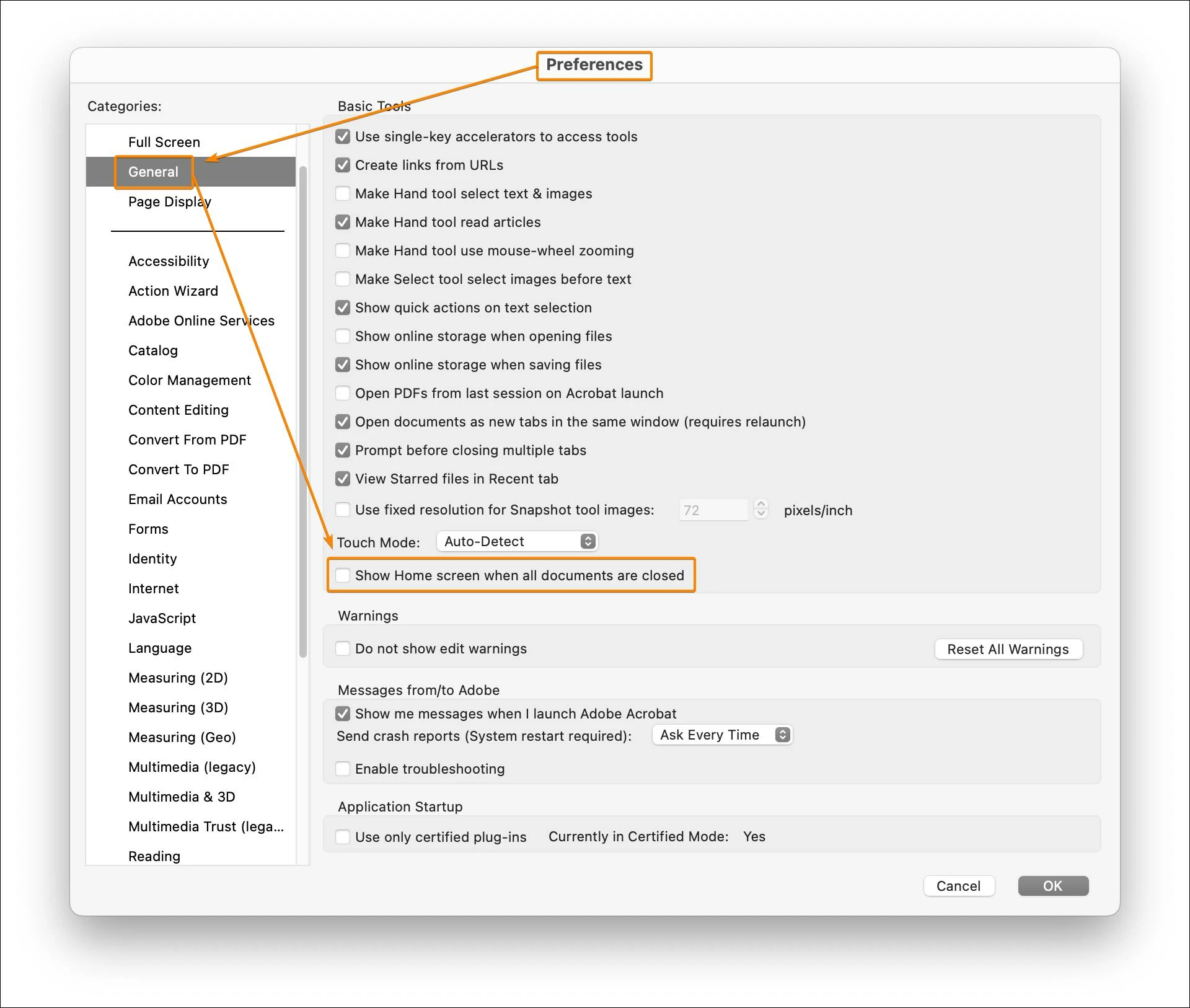Click the Cancel button
This screenshot has width=1190, height=1008.
(x=958, y=886)
